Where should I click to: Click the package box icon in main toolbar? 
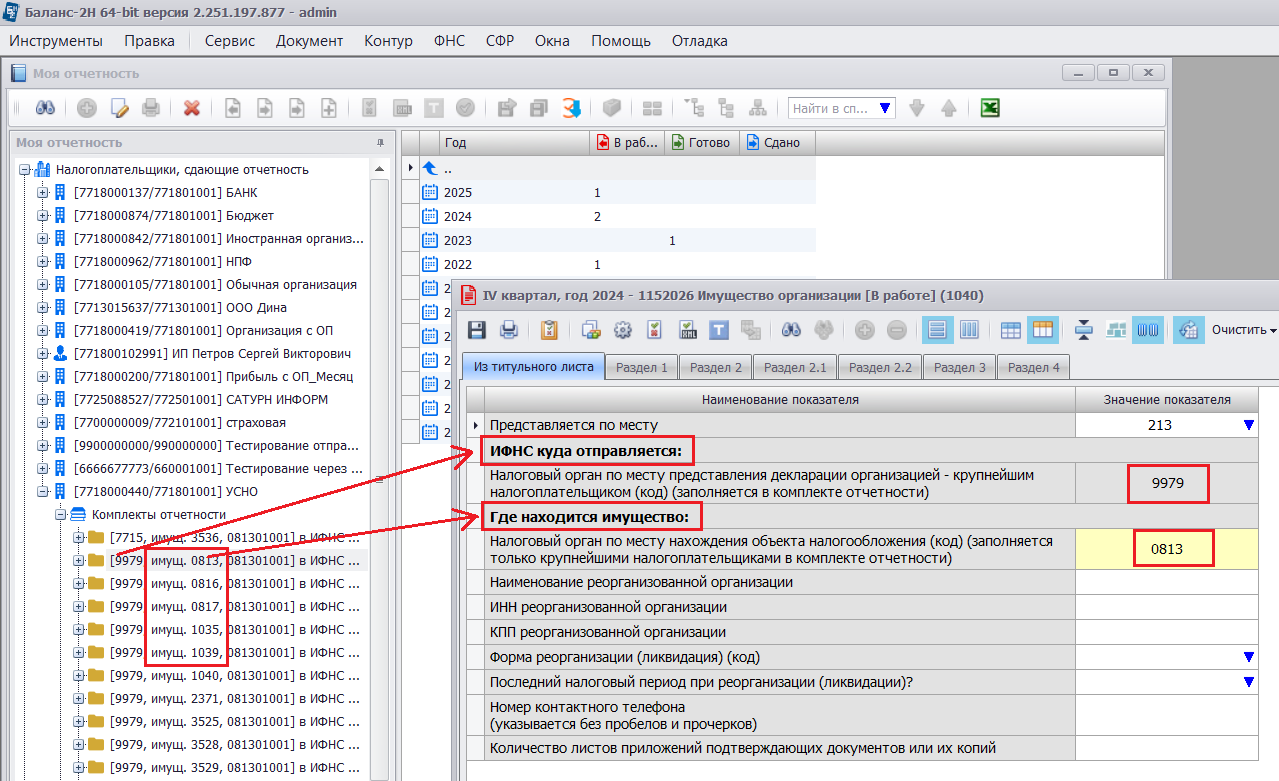(612, 108)
